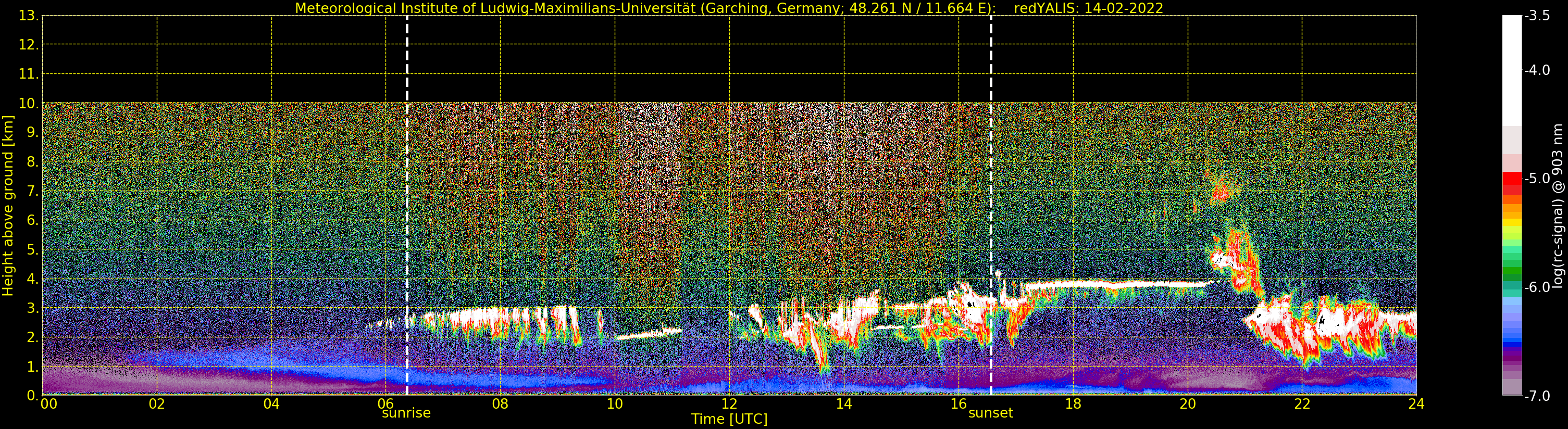Click the 'Time [UTC]' axis title
The height and width of the screenshot is (429, 1568).
coord(729,419)
